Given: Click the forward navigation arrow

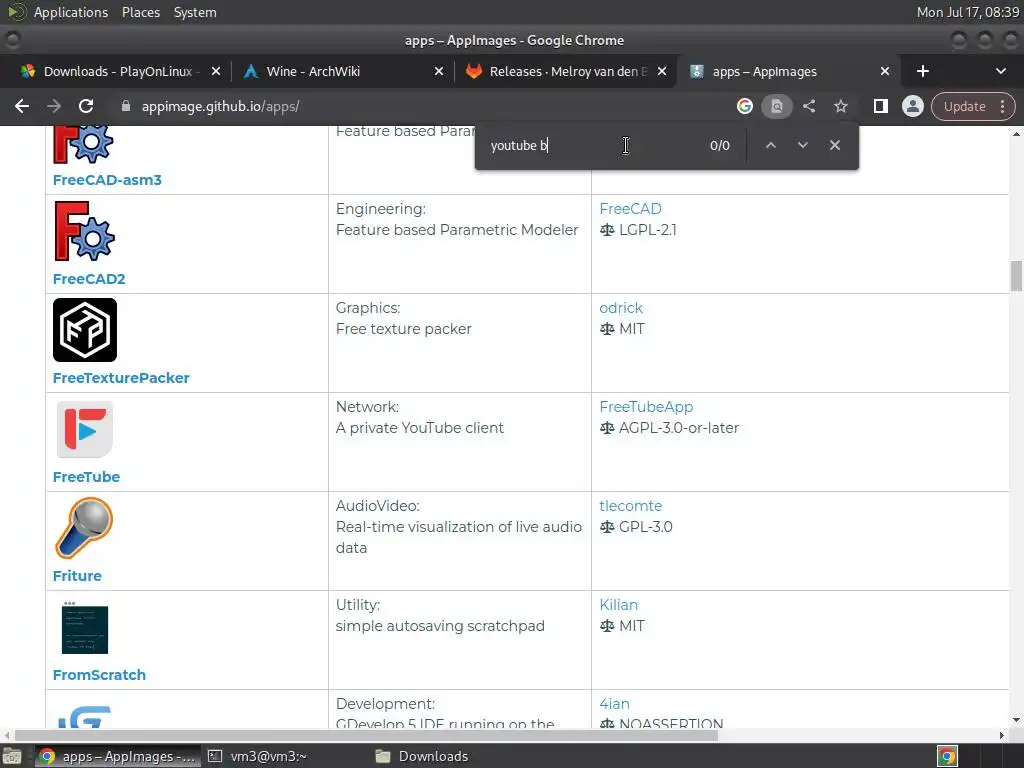Looking at the screenshot, I should point(54,106).
